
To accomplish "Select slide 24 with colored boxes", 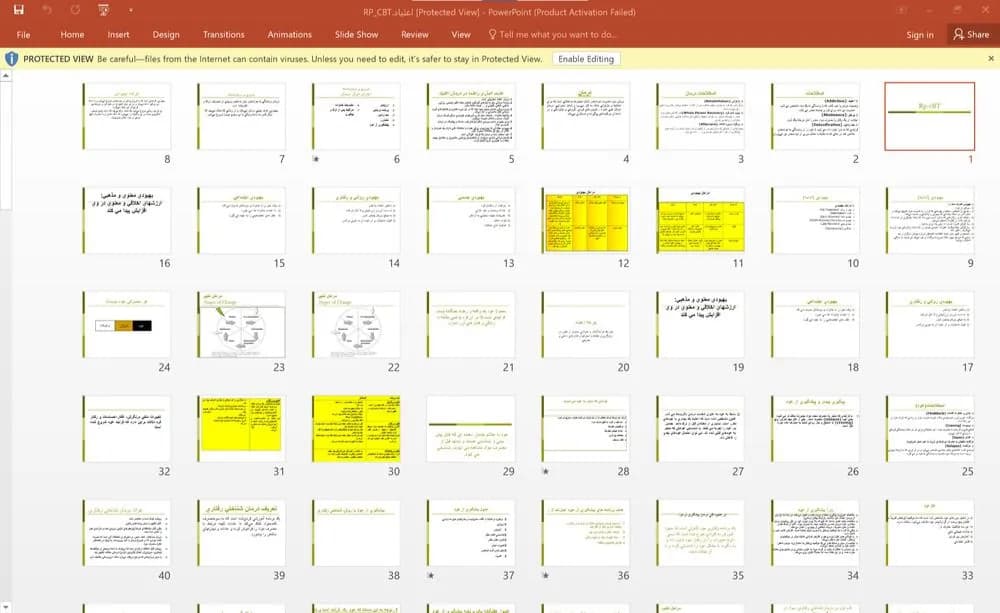I will [126, 324].
